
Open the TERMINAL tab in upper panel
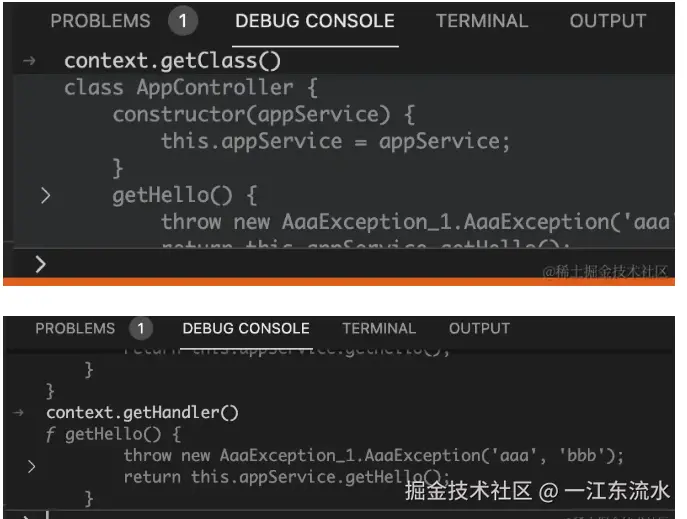pyautogui.click(x=482, y=21)
